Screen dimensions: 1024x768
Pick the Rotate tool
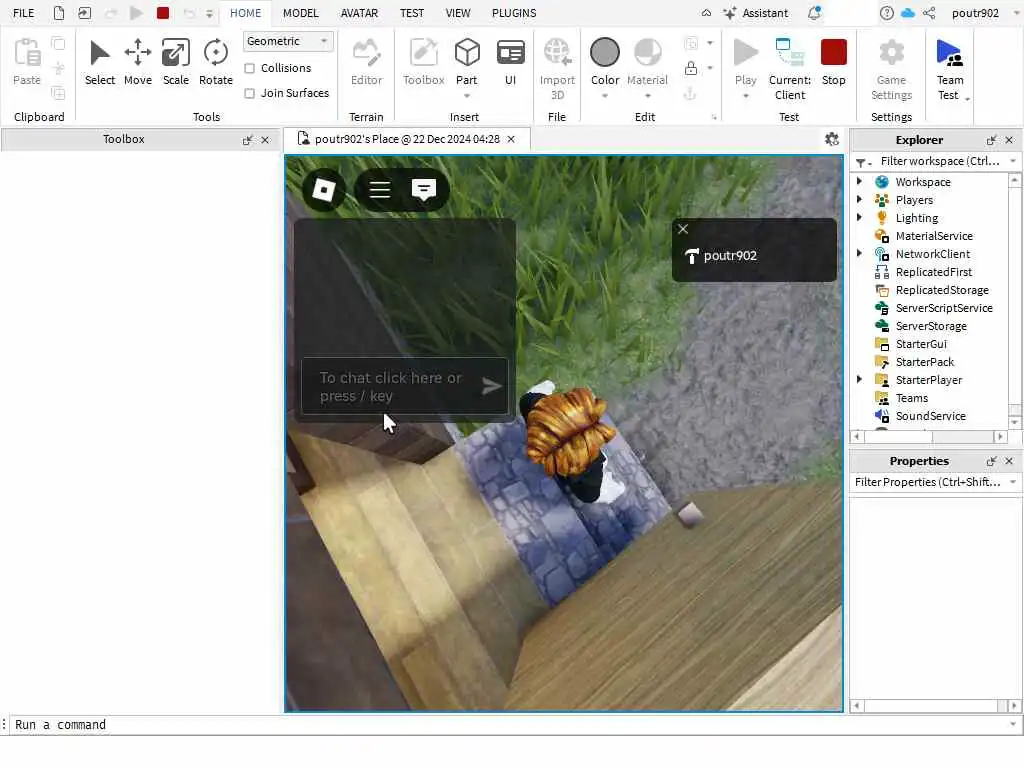click(x=216, y=63)
